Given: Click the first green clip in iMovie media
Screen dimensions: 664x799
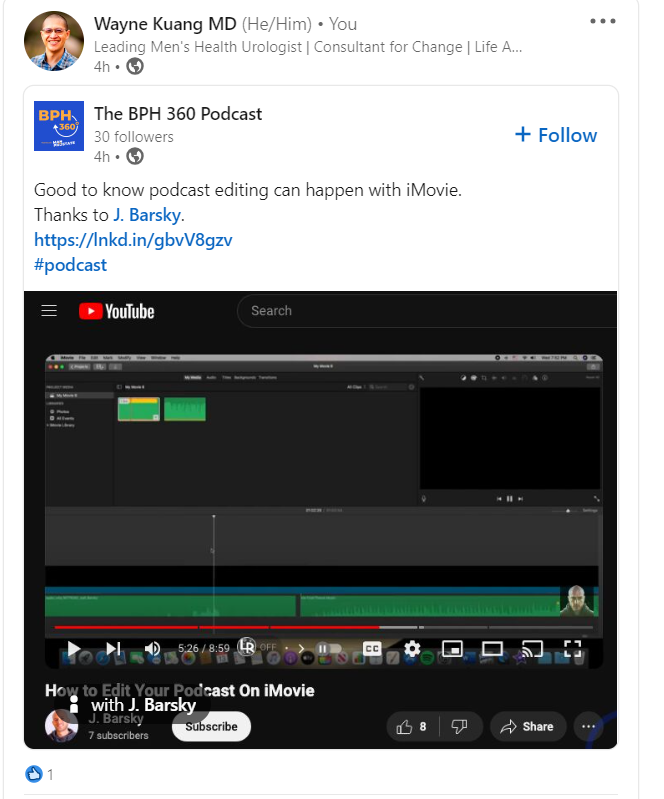Looking at the screenshot, I should point(139,409).
